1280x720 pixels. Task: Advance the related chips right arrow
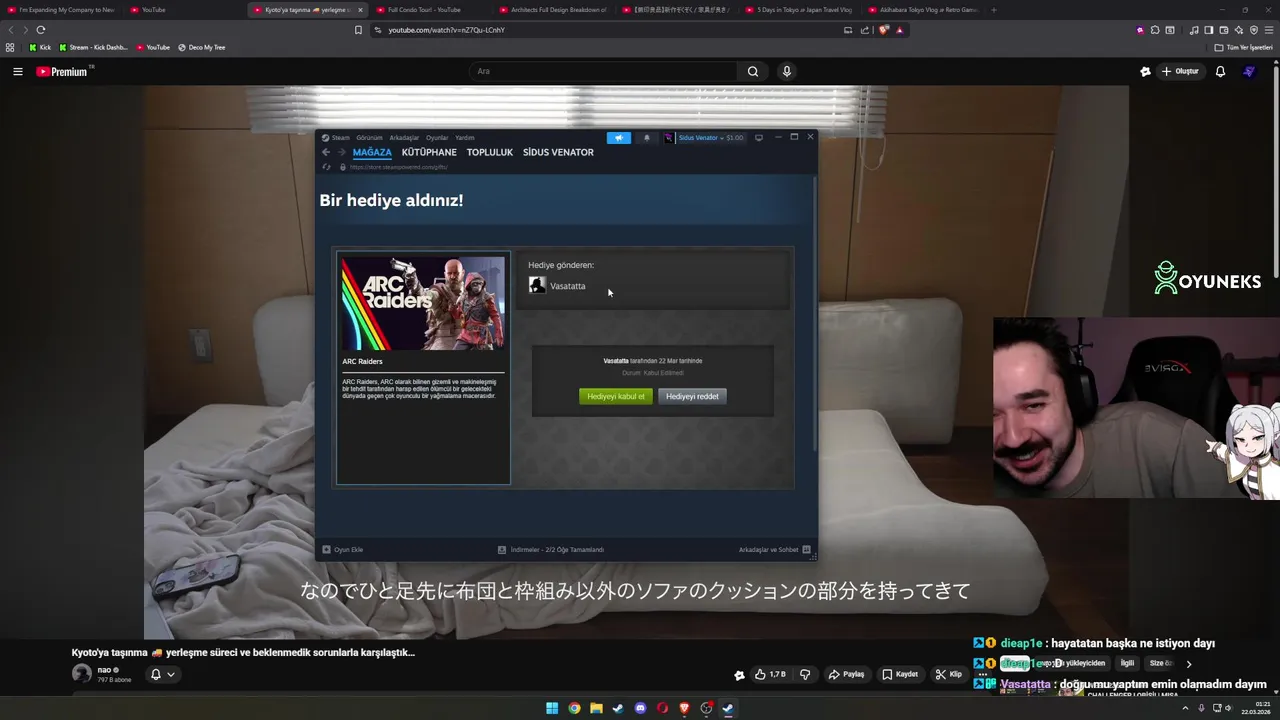point(1188,663)
